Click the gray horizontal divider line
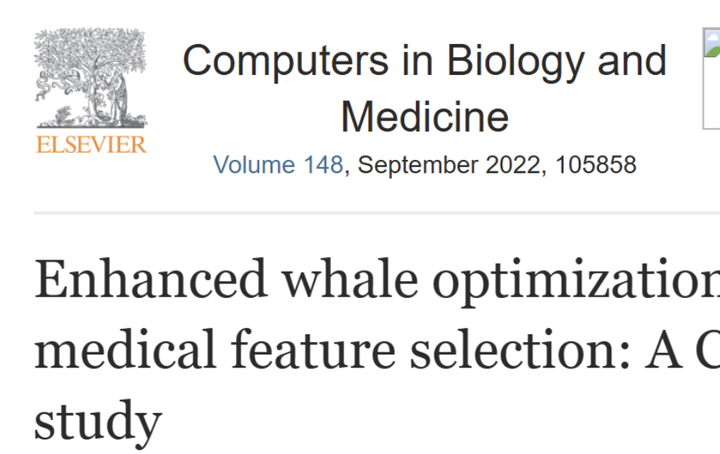720x454 pixels. click(377, 213)
